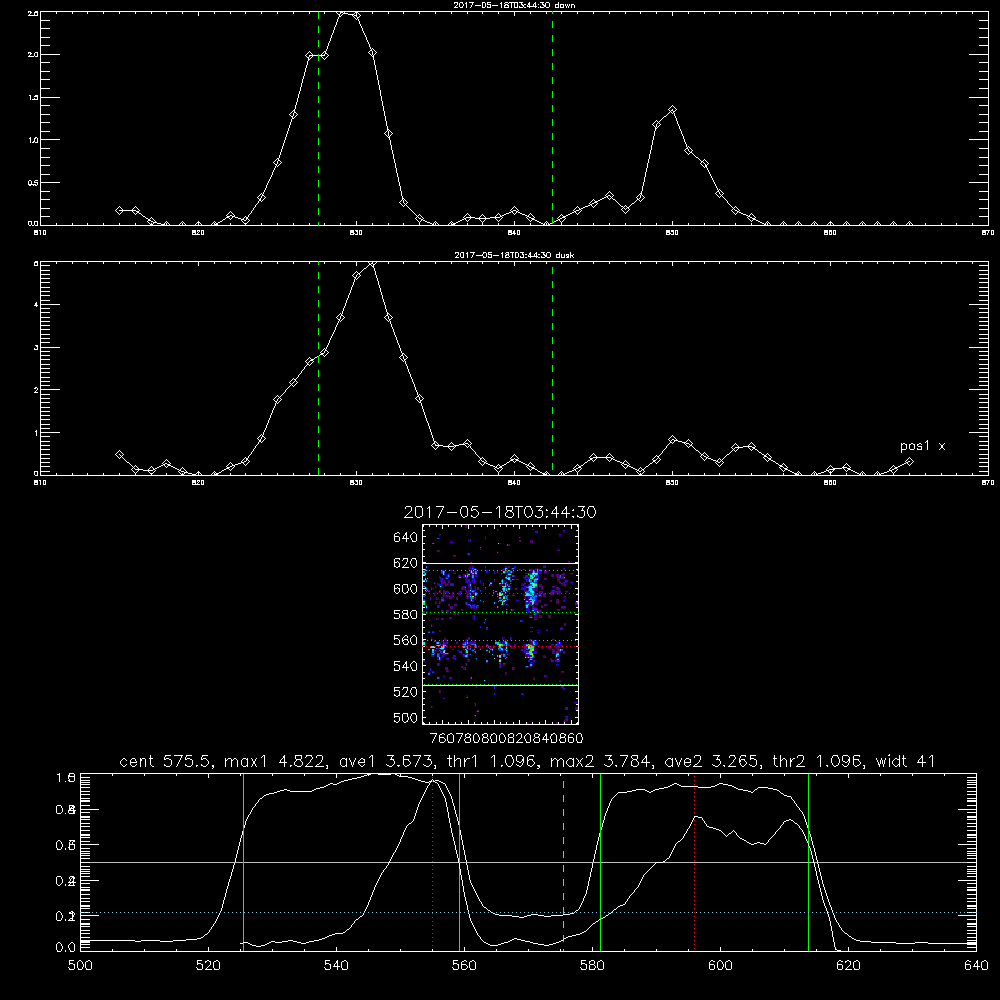Viewport: 1000px width, 1000px height.
Task: Click the diamond at the dusk curve's highest peak
Action: [372, 263]
